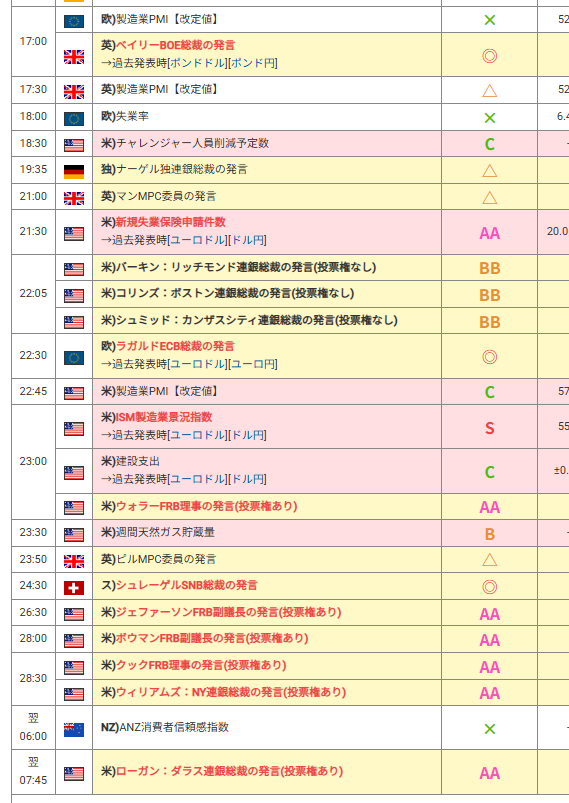Select the event title ローガン：ダラス連銀総裁の発言

coord(229,771)
